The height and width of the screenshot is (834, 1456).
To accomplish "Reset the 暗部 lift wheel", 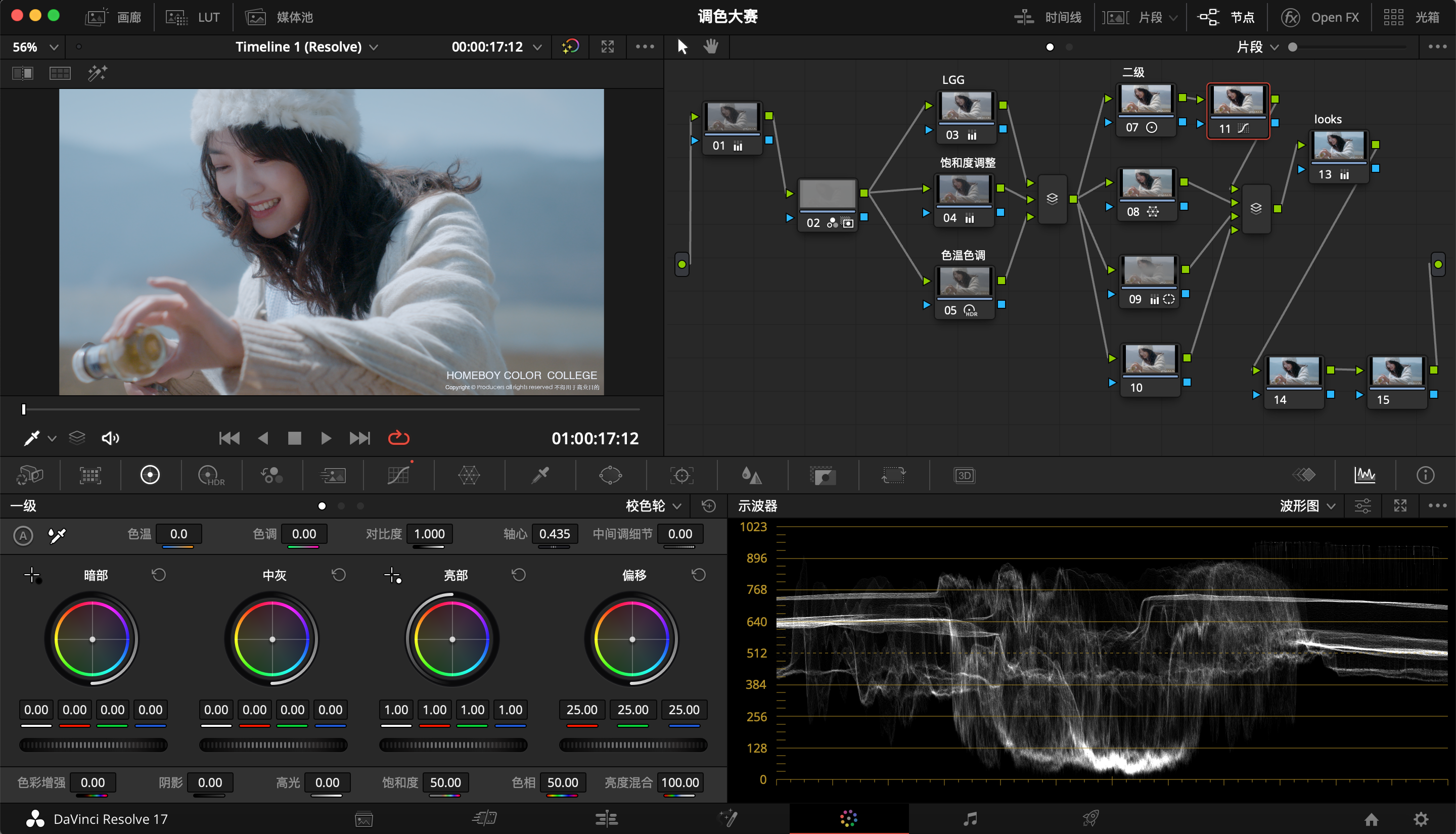I will [159, 575].
